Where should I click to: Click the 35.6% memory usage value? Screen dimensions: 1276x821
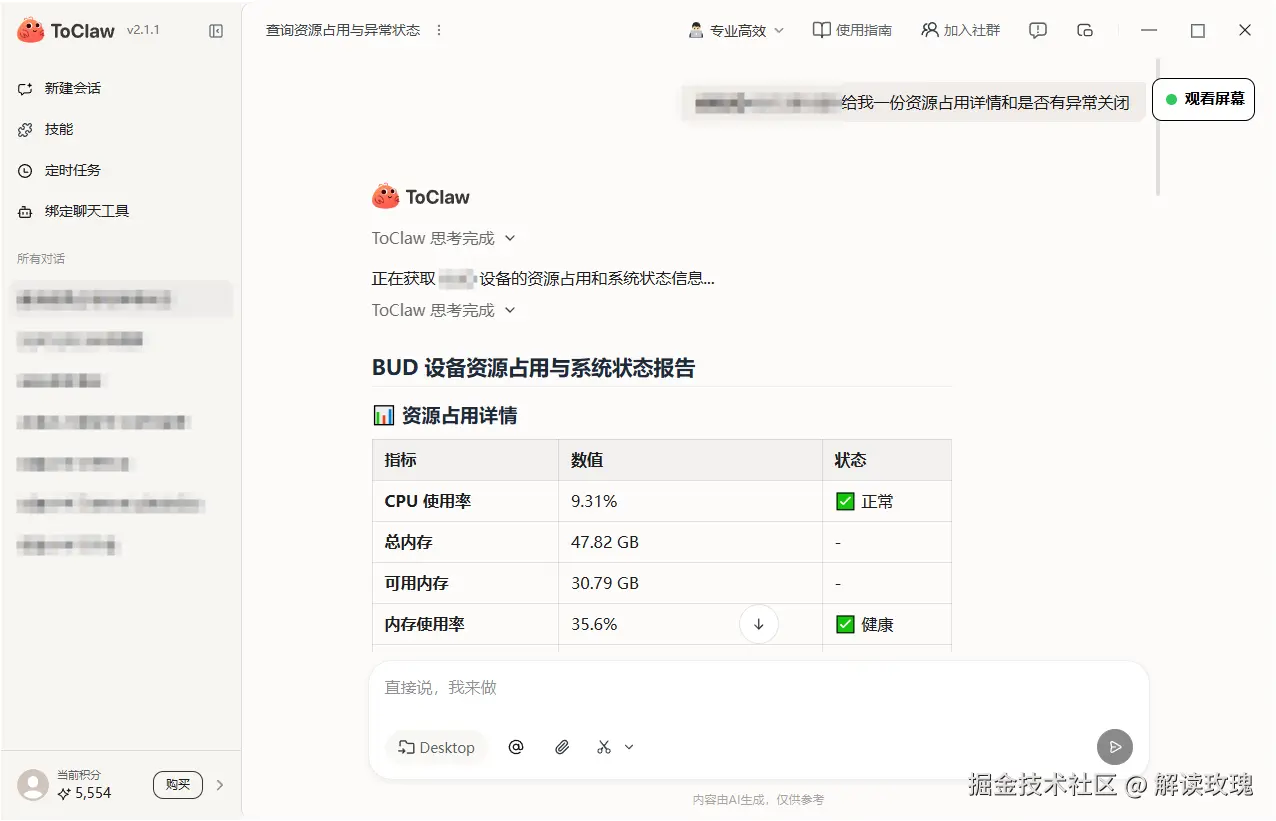594,624
